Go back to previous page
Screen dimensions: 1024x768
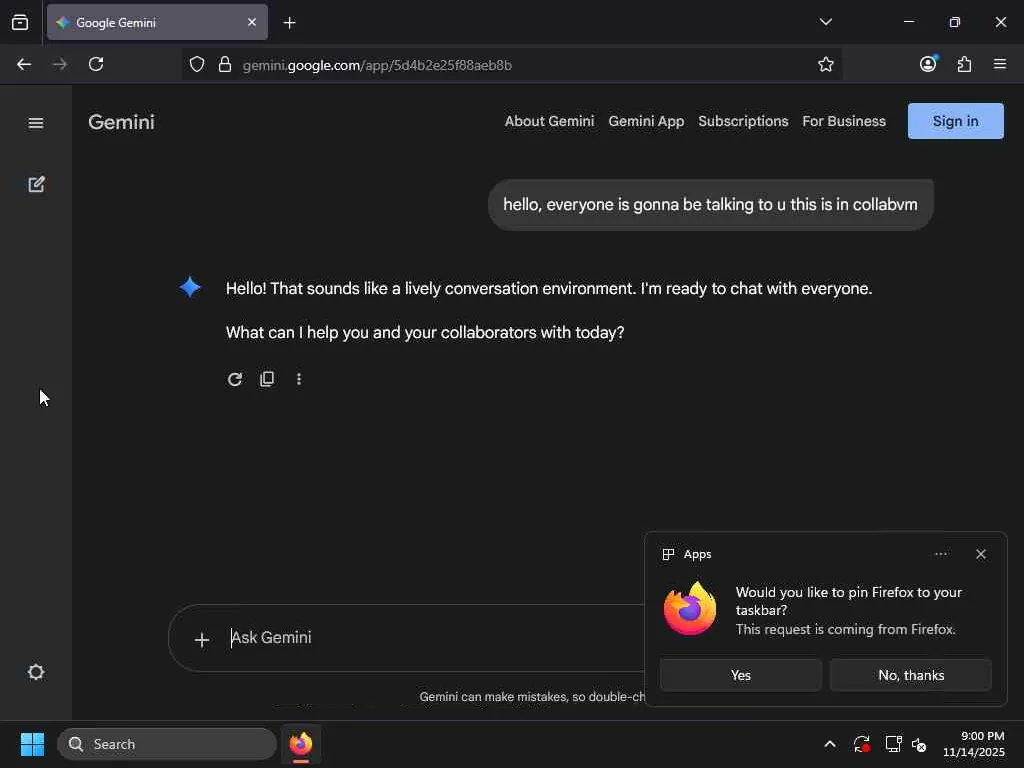pyautogui.click(x=24, y=64)
